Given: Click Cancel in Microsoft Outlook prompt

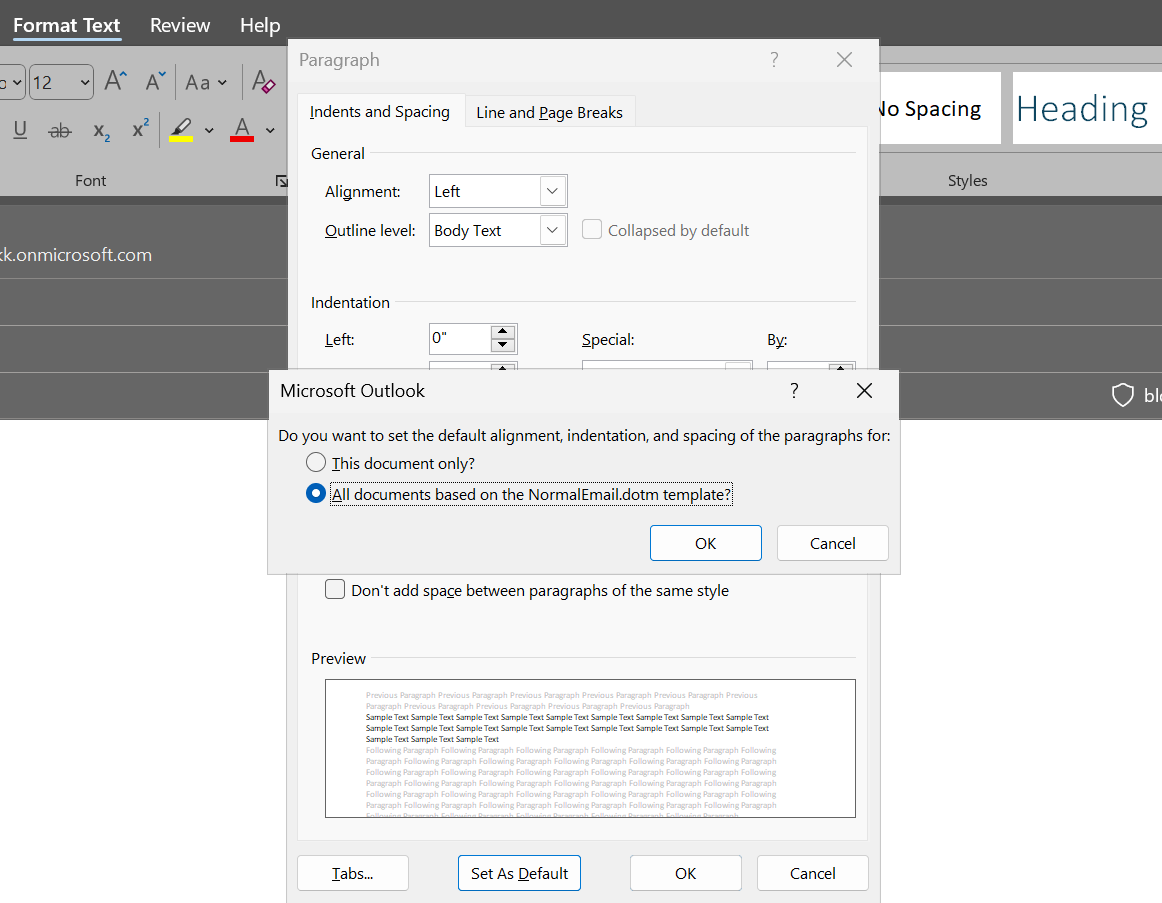Looking at the screenshot, I should coord(832,543).
